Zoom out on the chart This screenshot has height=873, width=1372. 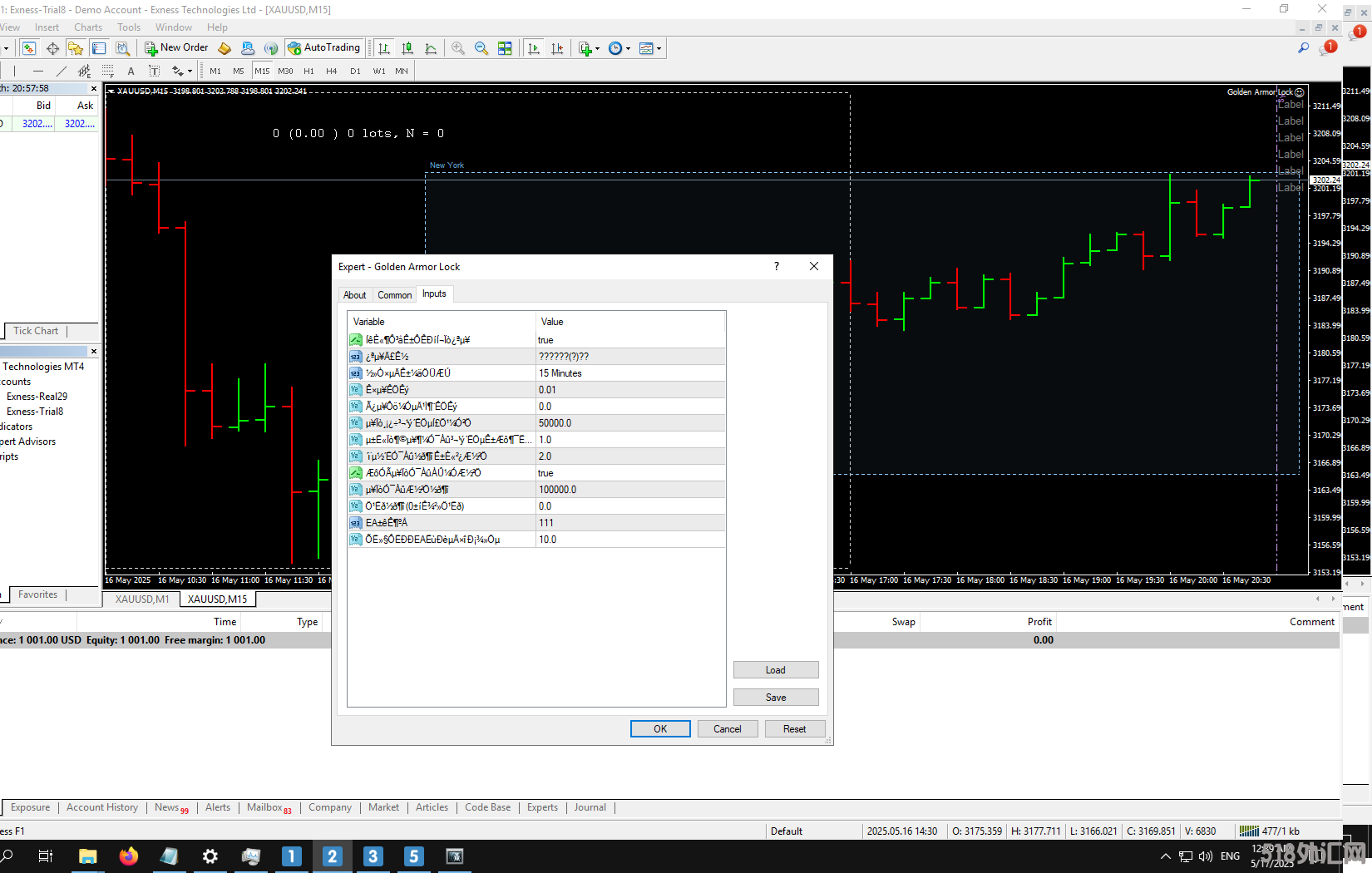point(481,48)
